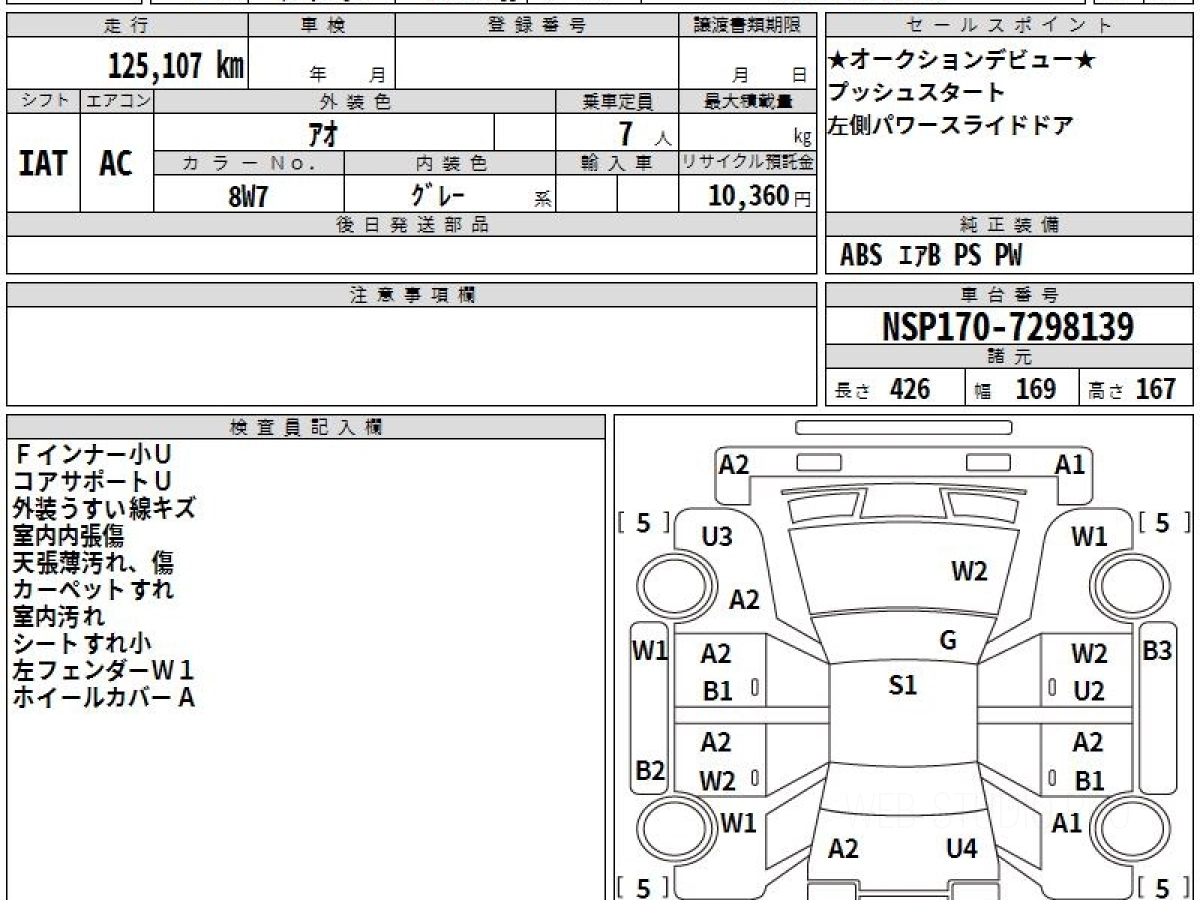Select the G mark on the windshield
1200x900 pixels.
click(948, 641)
